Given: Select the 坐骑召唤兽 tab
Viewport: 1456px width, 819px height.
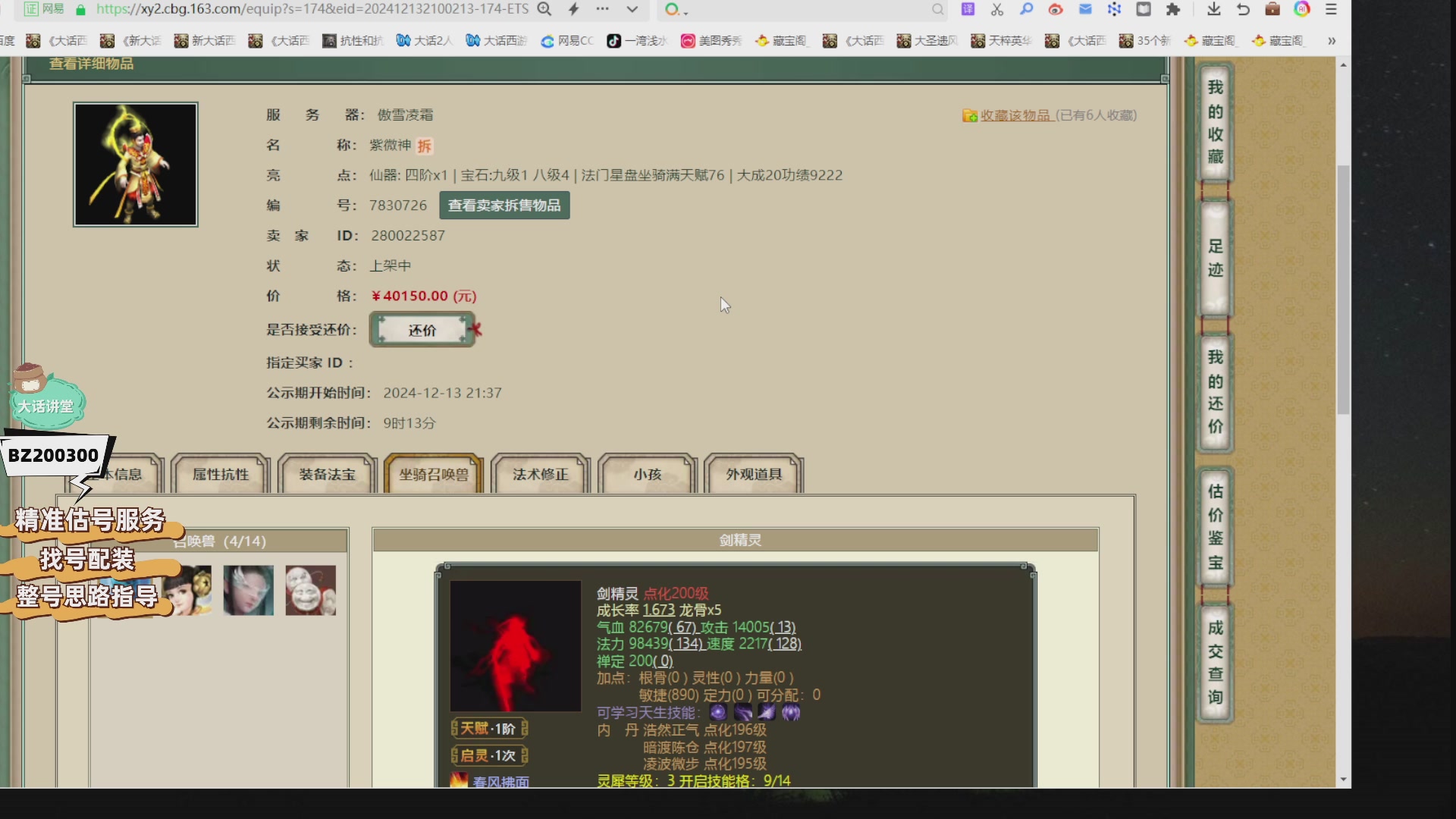Looking at the screenshot, I should click(434, 475).
